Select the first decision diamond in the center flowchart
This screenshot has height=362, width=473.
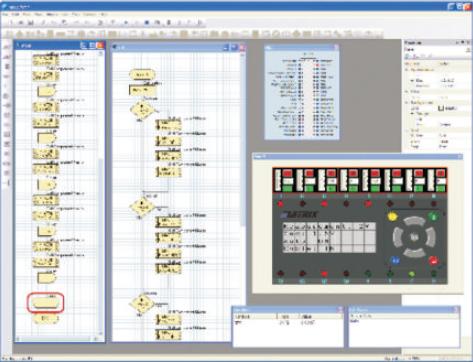coord(142,110)
